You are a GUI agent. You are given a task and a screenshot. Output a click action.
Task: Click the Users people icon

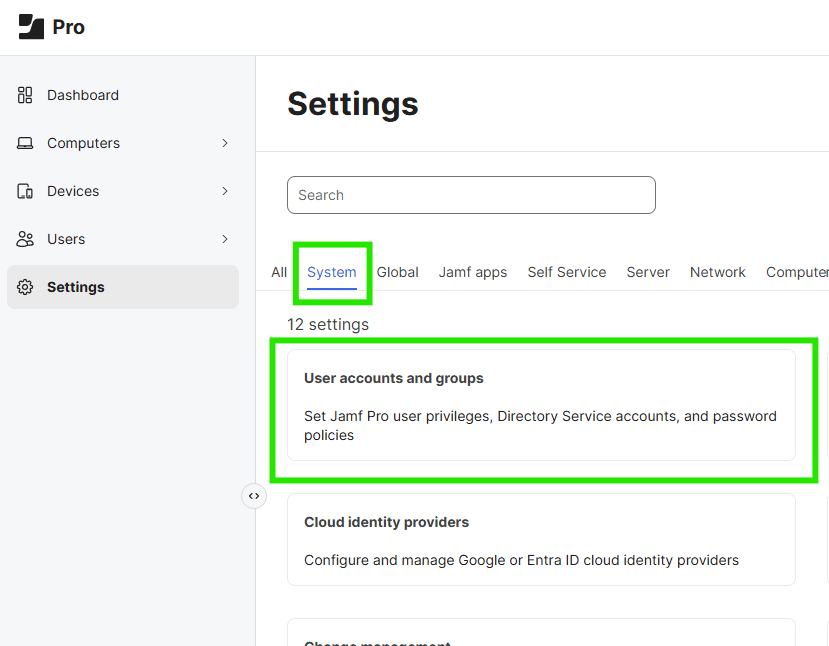(25, 239)
